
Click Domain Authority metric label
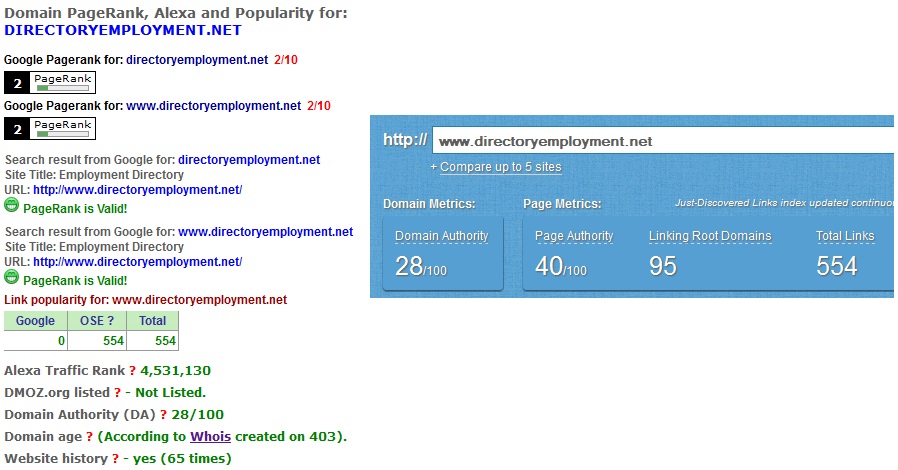tap(442, 236)
